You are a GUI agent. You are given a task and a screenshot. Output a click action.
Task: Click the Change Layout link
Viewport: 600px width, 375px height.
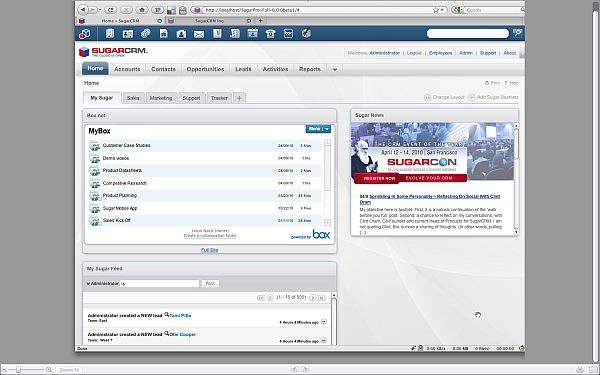click(444, 97)
